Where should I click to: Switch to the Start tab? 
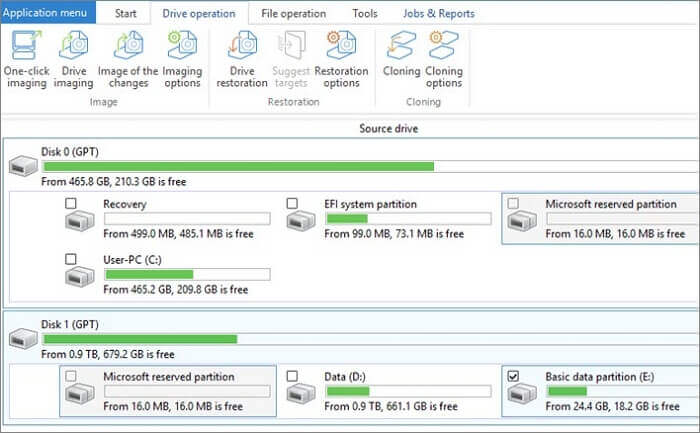click(126, 14)
